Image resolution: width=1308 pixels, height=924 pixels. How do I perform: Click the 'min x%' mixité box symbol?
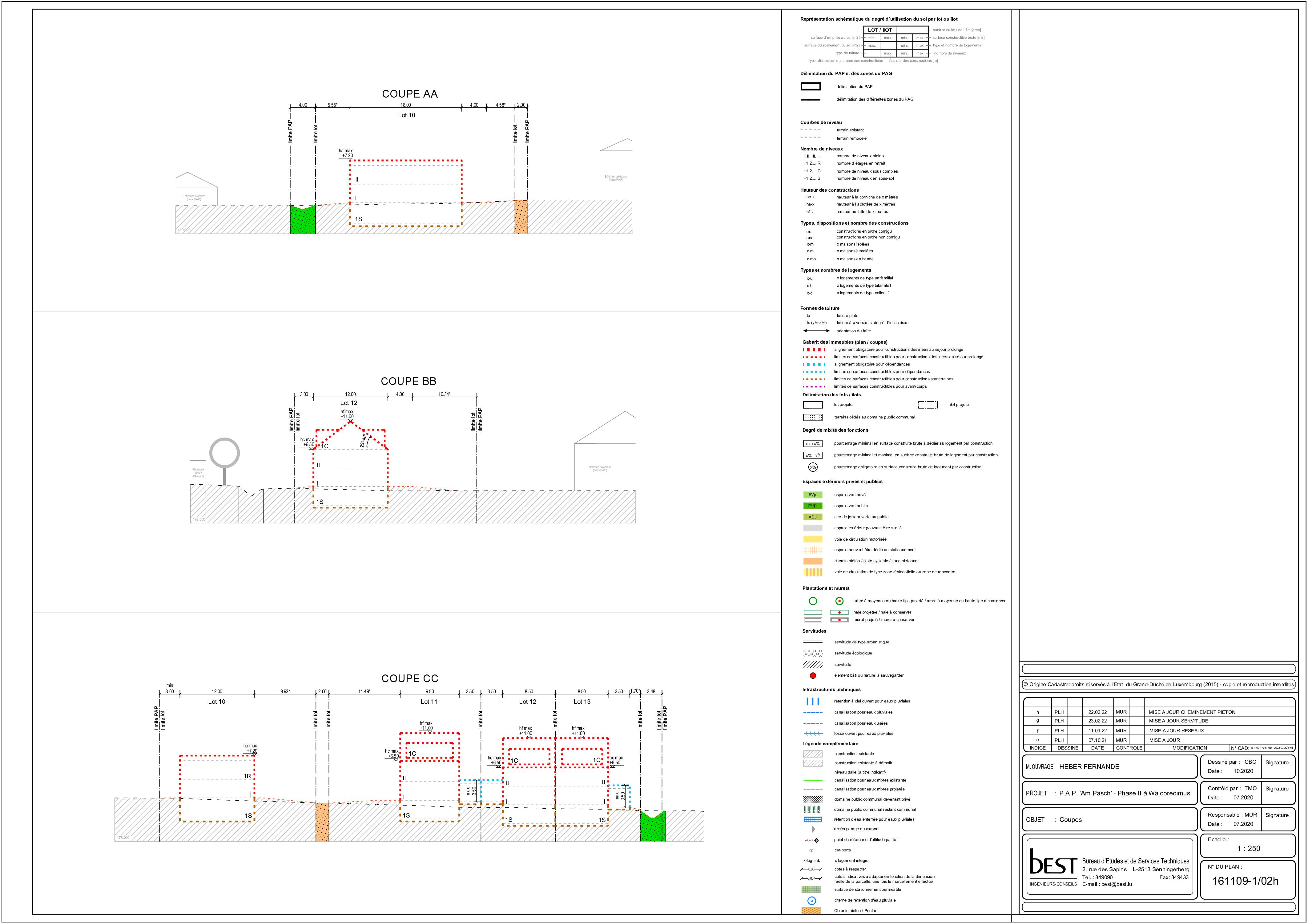812,443
